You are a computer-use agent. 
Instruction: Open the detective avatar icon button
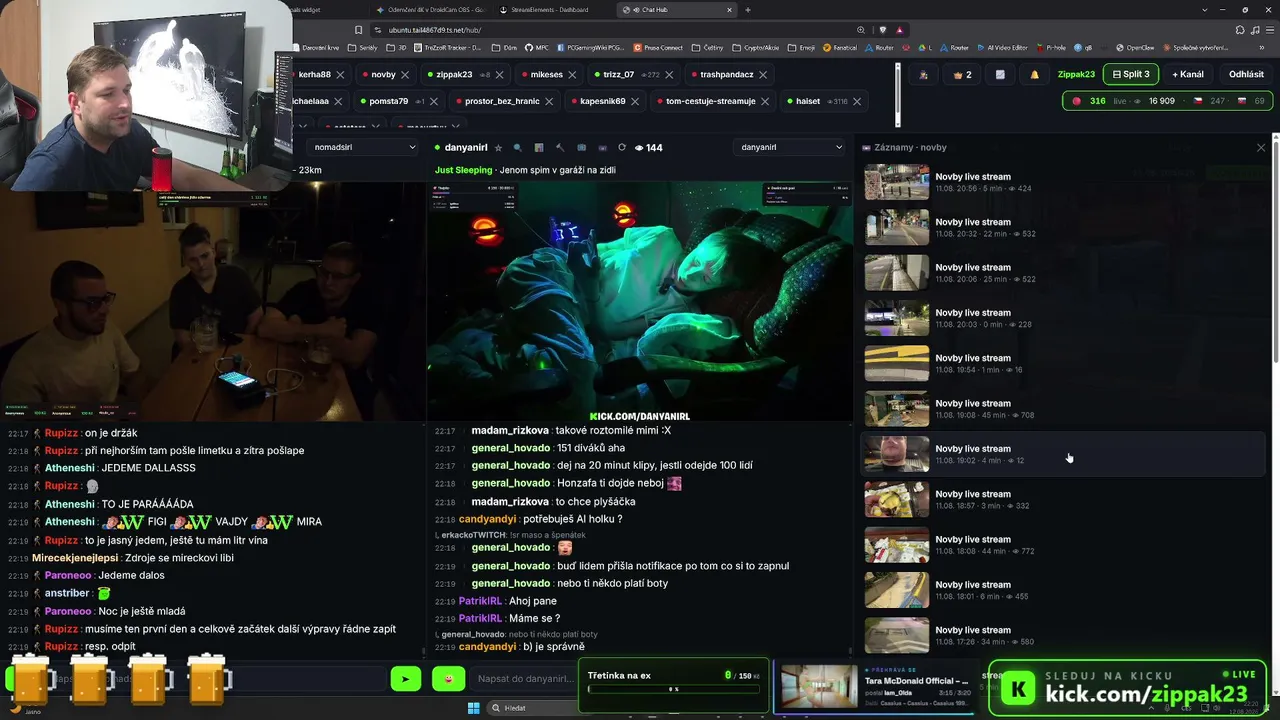click(x=923, y=74)
